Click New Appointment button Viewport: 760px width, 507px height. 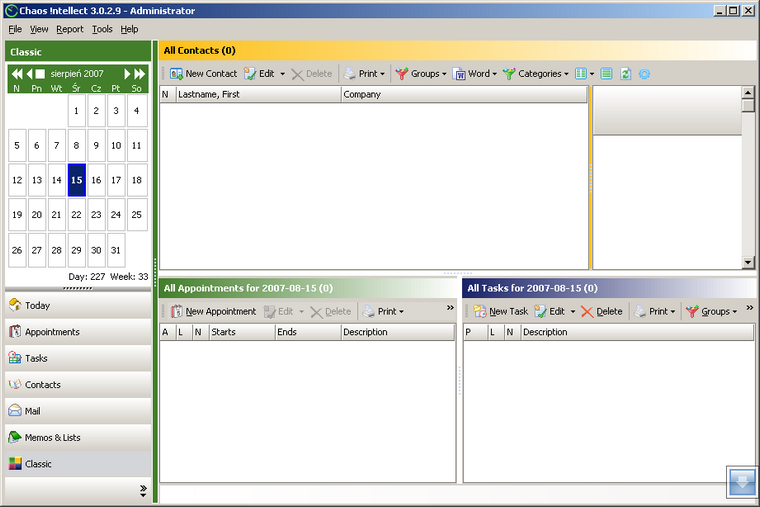pyautogui.click(x=214, y=311)
